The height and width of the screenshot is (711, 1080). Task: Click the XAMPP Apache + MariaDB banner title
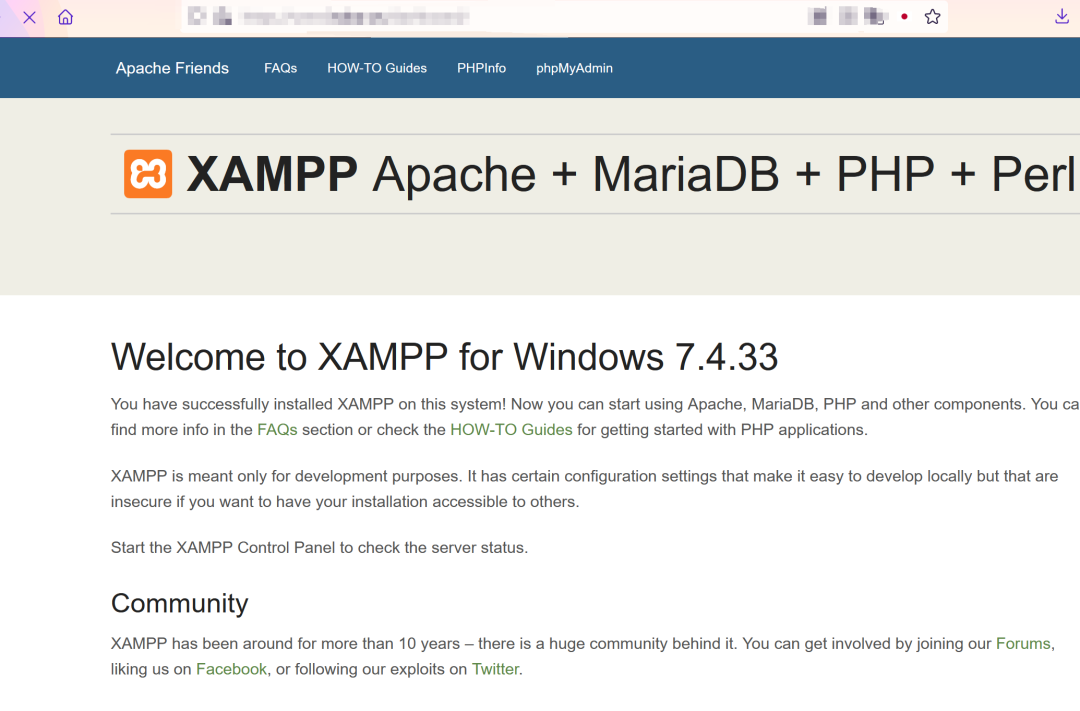click(x=630, y=174)
